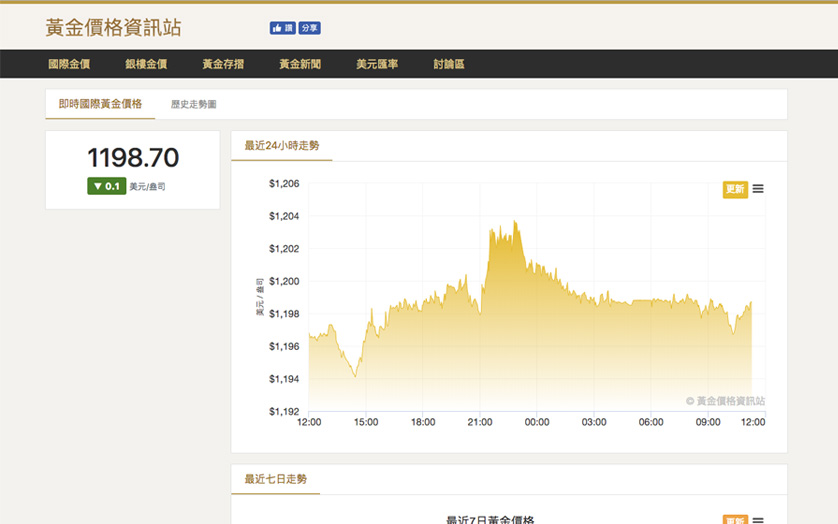The image size is (838, 524).
Task: Open the 24-hour chart hamburger menu
Action: (x=758, y=189)
